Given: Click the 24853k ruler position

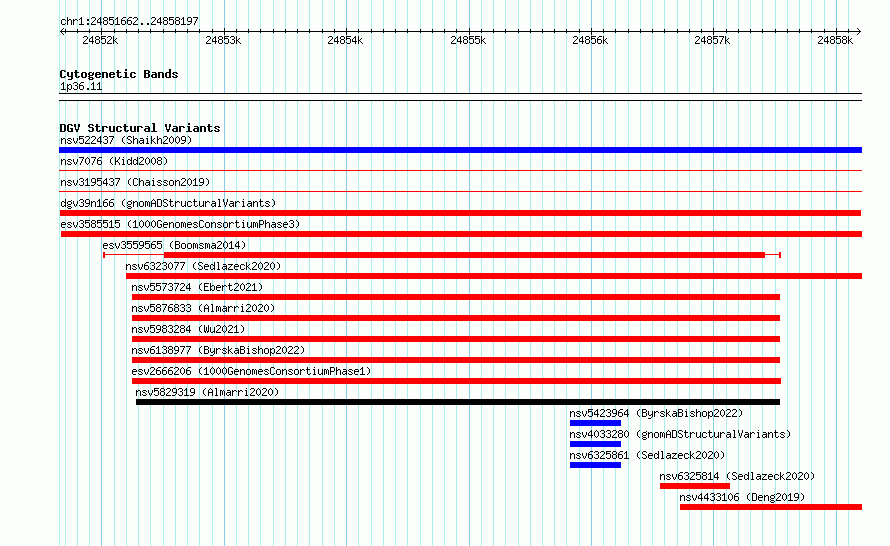Looking at the screenshot, I should pyautogui.click(x=223, y=40).
